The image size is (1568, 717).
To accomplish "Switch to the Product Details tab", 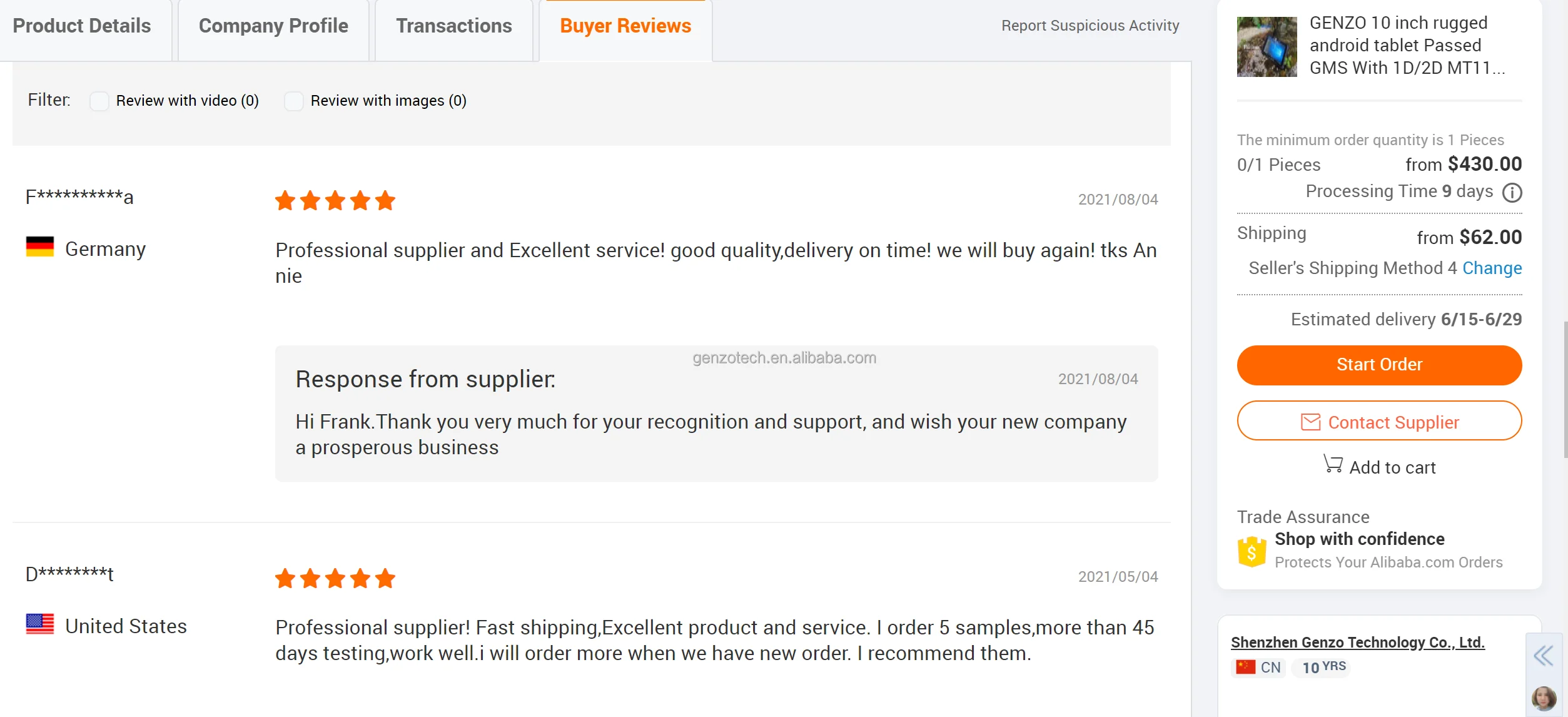I will tap(82, 26).
